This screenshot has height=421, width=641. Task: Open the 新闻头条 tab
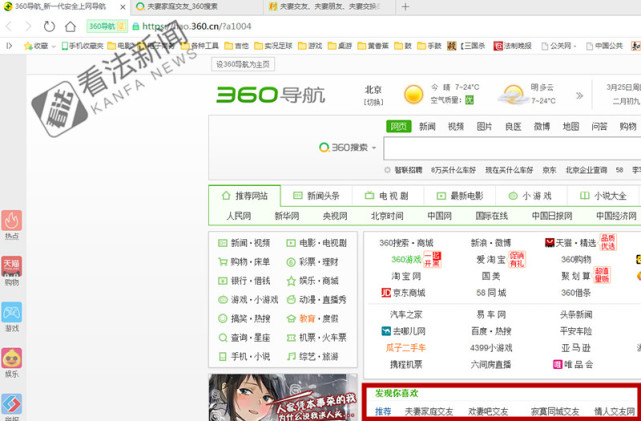316,196
